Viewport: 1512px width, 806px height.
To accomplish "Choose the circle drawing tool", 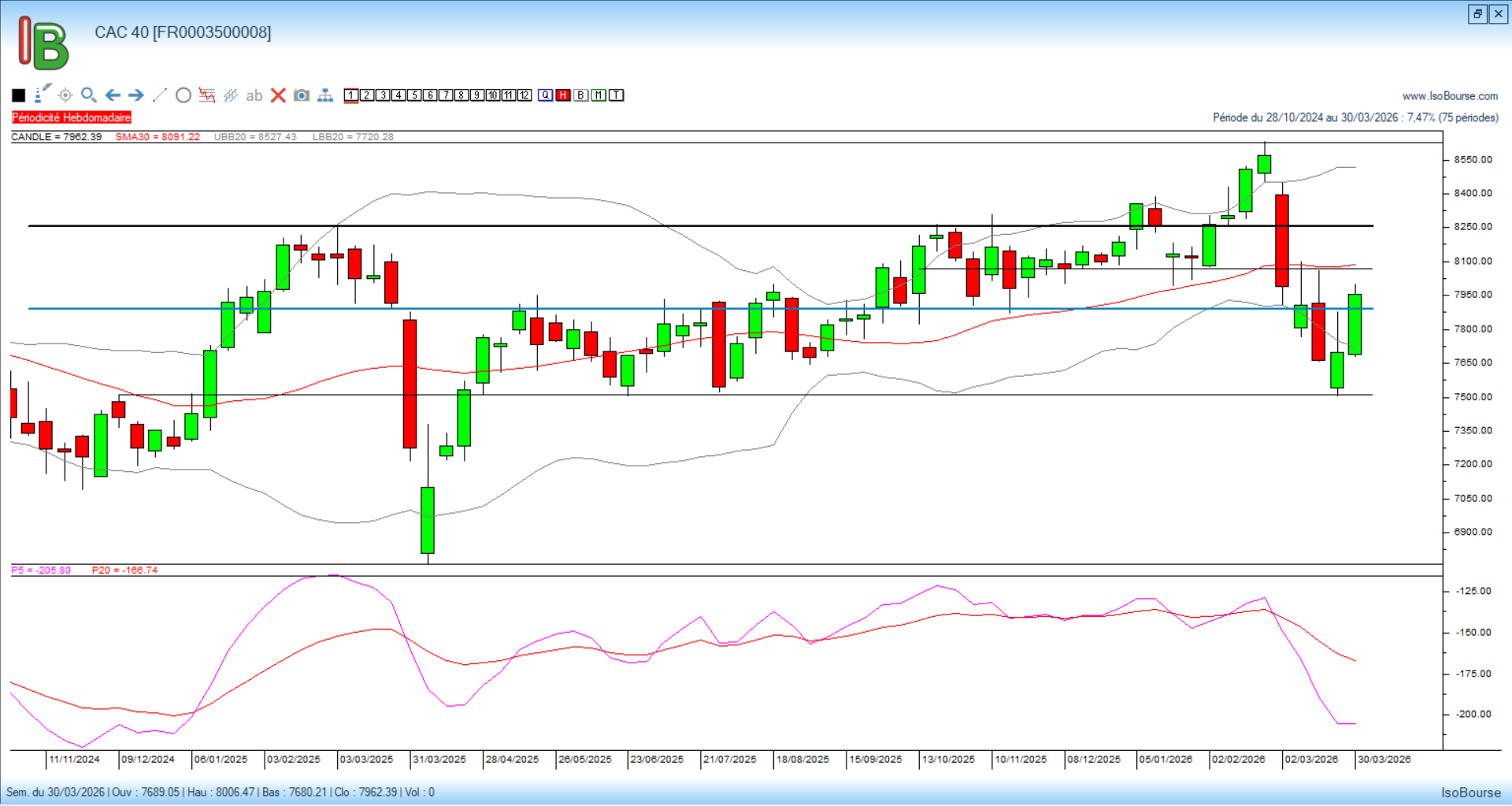I will [183, 95].
